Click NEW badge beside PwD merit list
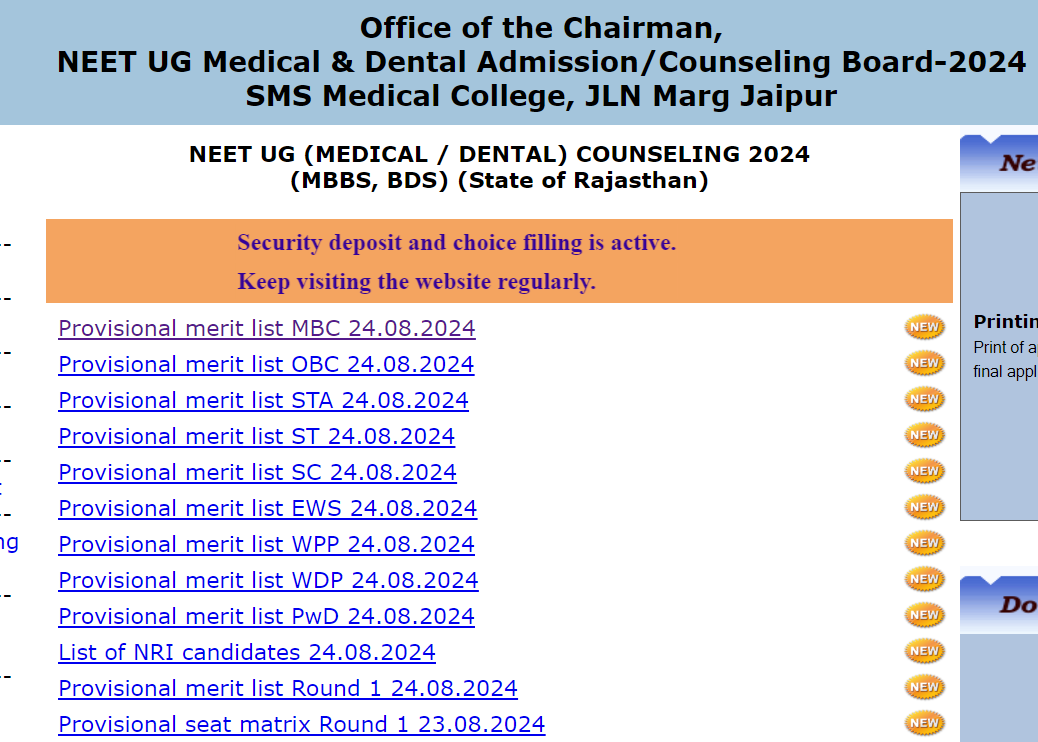The width and height of the screenshot is (1038, 742). click(x=925, y=615)
